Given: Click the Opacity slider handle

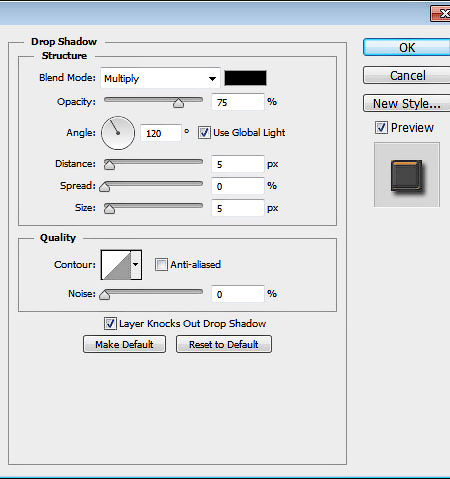Looking at the screenshot, I should click(x=178, y=103).
